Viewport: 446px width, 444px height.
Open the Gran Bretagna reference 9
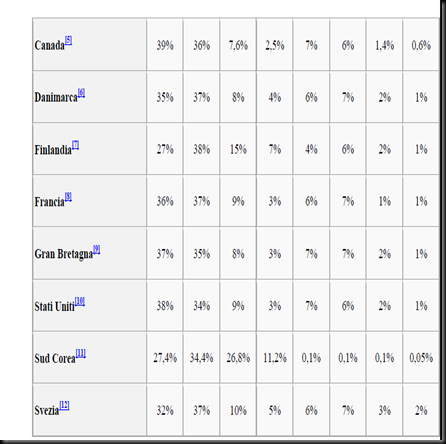pyautogui.click(x=97, y=249)
